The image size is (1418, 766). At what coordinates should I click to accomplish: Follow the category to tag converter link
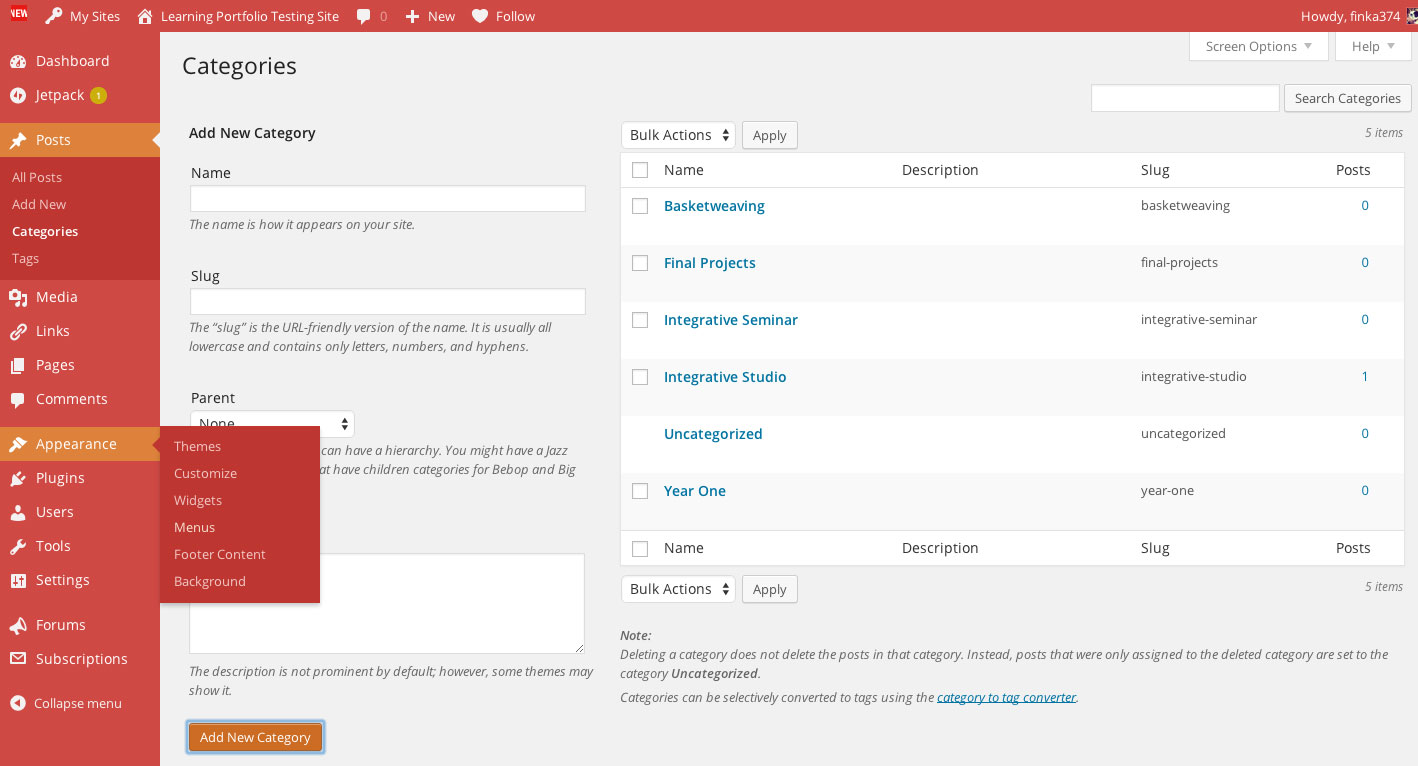click(1006, 697)
